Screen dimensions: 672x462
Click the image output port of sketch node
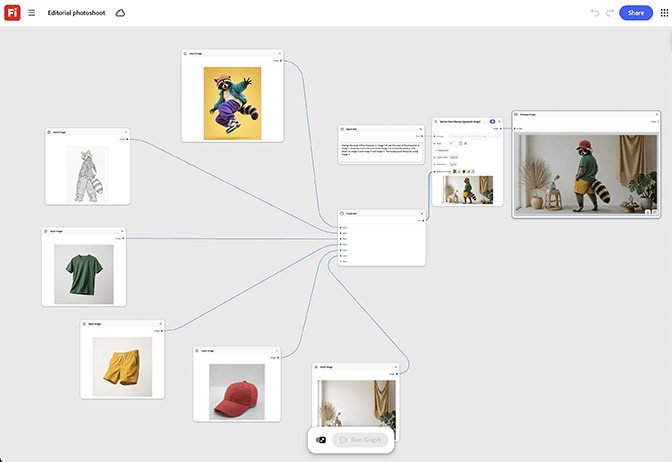(127, 139)
